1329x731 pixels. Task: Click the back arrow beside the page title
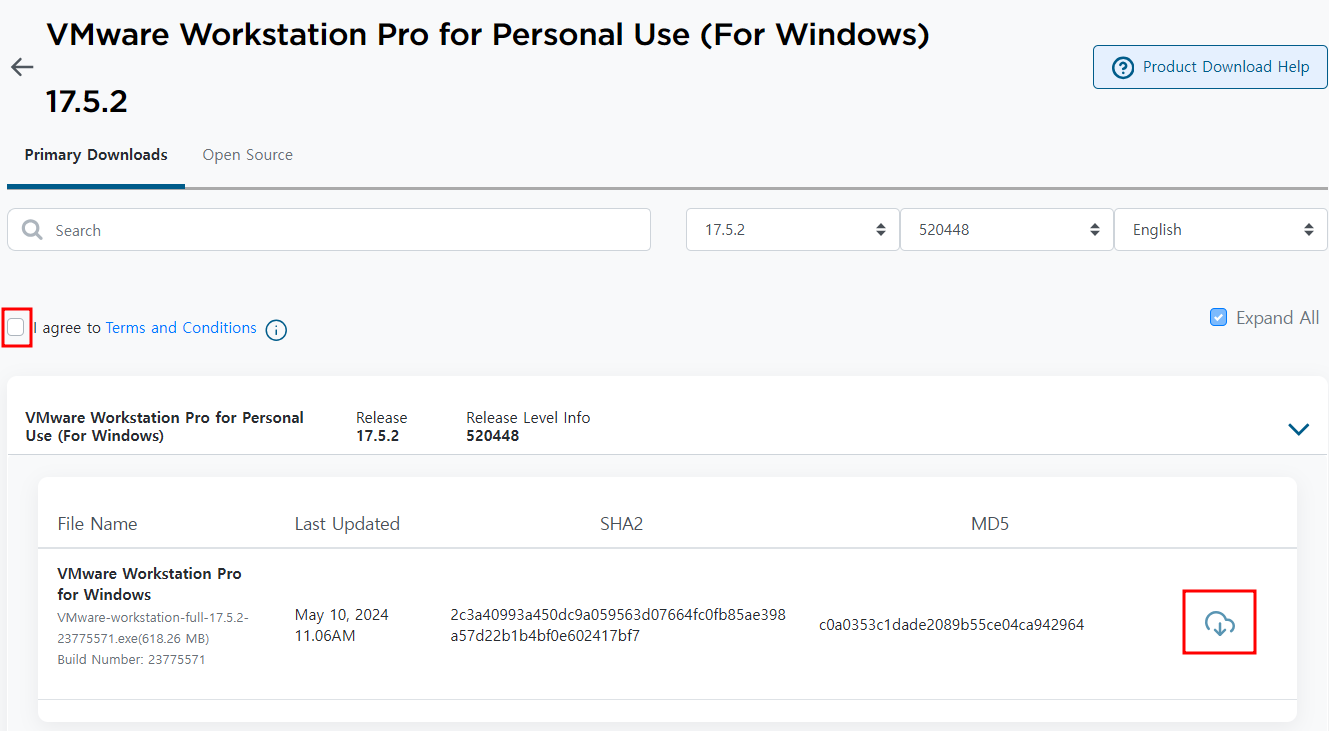pyautogui.click(x=22, y=67)
